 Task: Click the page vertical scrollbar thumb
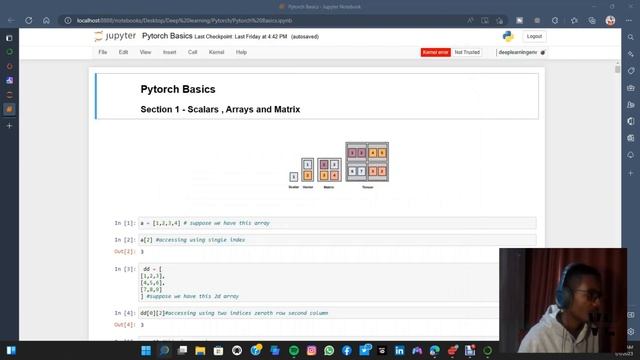[617, 69]
